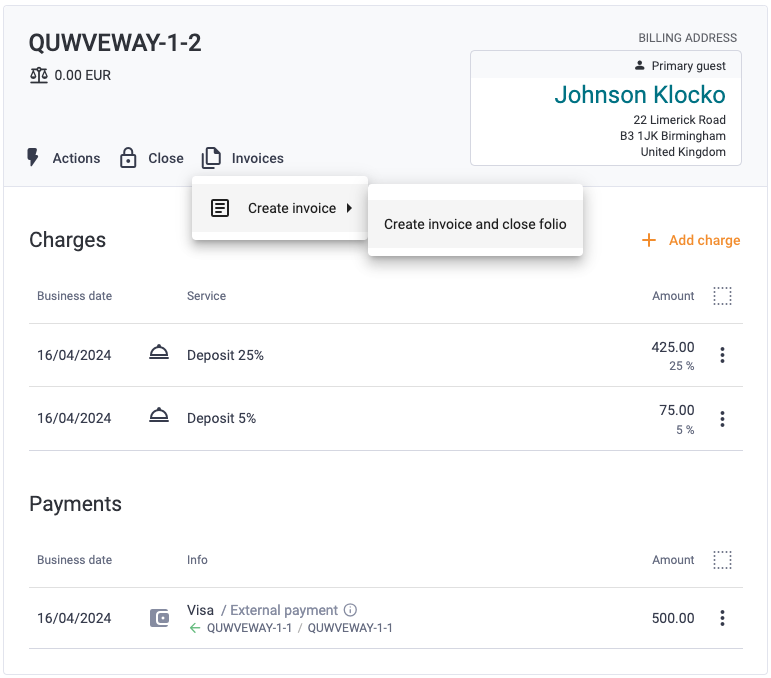Image resolution: width=771 pixels, height=678 pixels.
Task: Click the Primary guest label
Action: pos(688,66)
